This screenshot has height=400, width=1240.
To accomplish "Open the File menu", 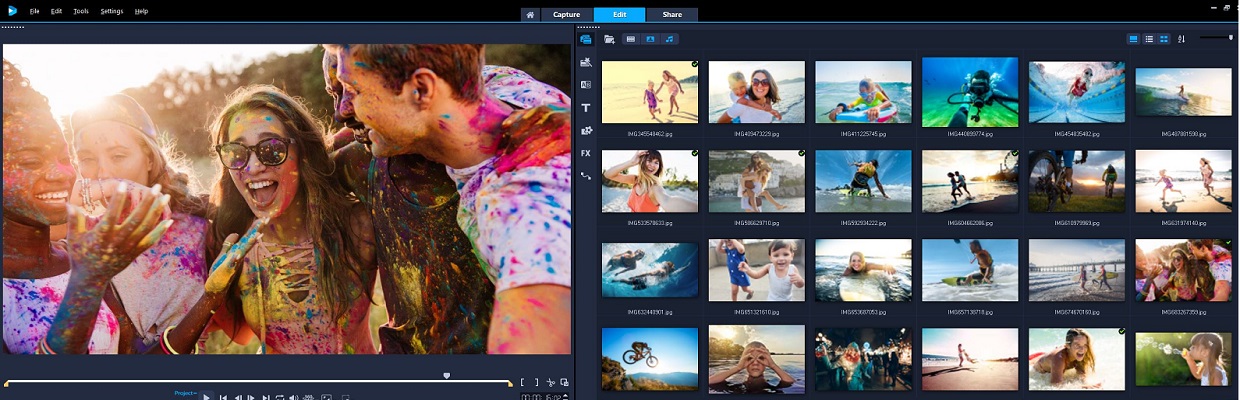I will 34,11.
